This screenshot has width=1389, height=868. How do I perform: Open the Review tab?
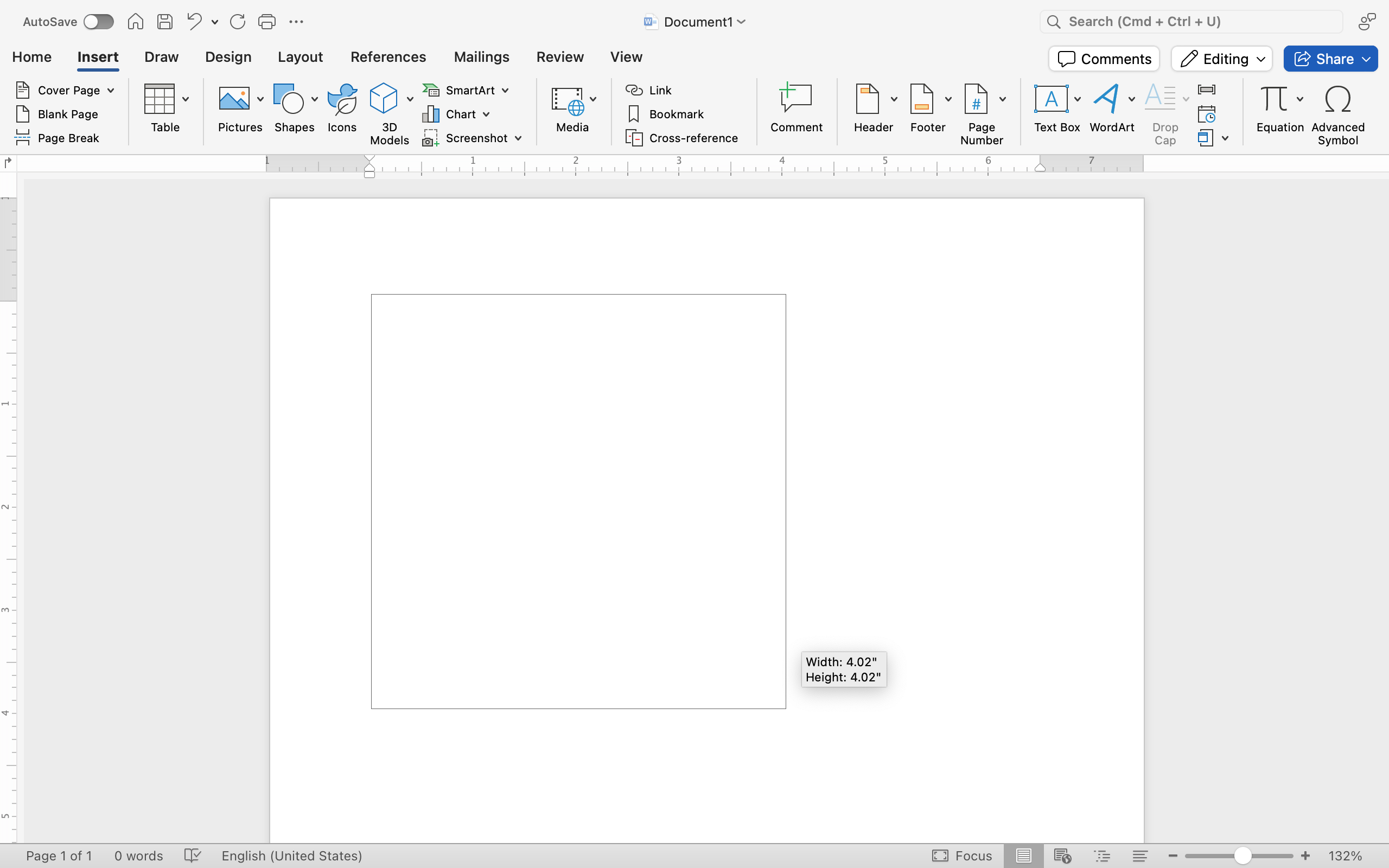click(x=559, y=57)
